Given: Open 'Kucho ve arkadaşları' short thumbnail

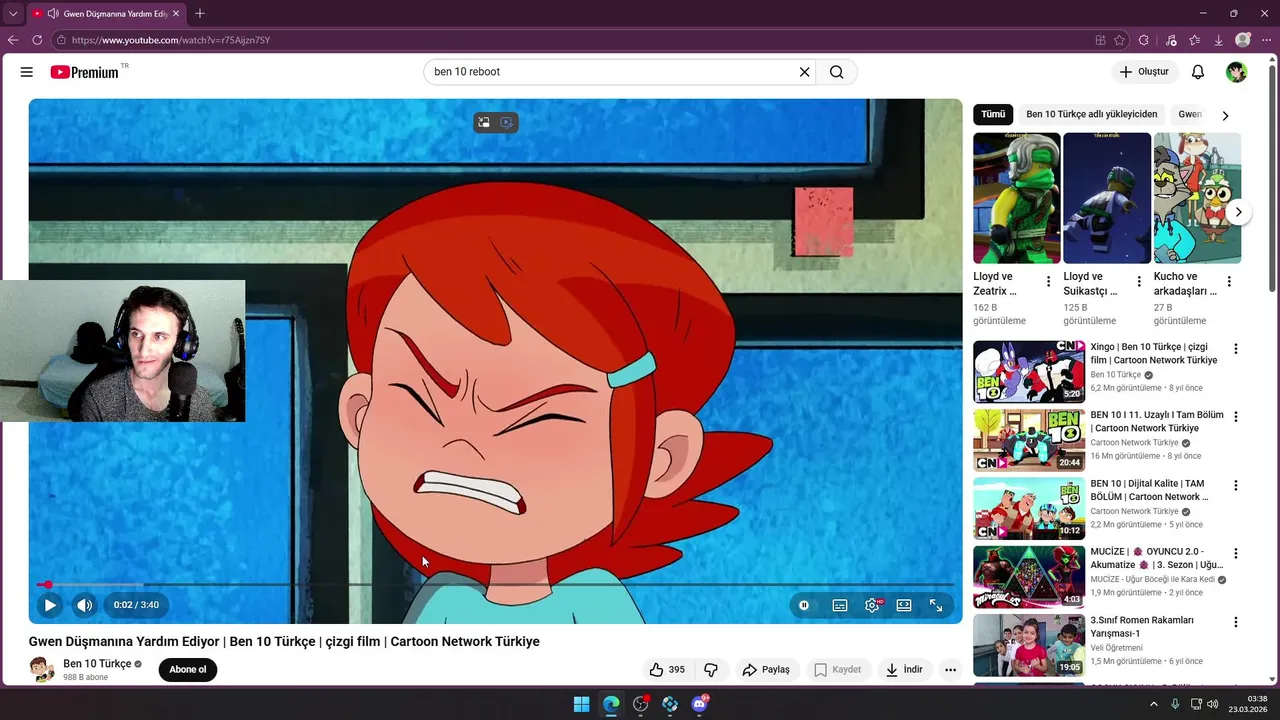Looking at the screenshot, I should click(x=1197, y=198).
